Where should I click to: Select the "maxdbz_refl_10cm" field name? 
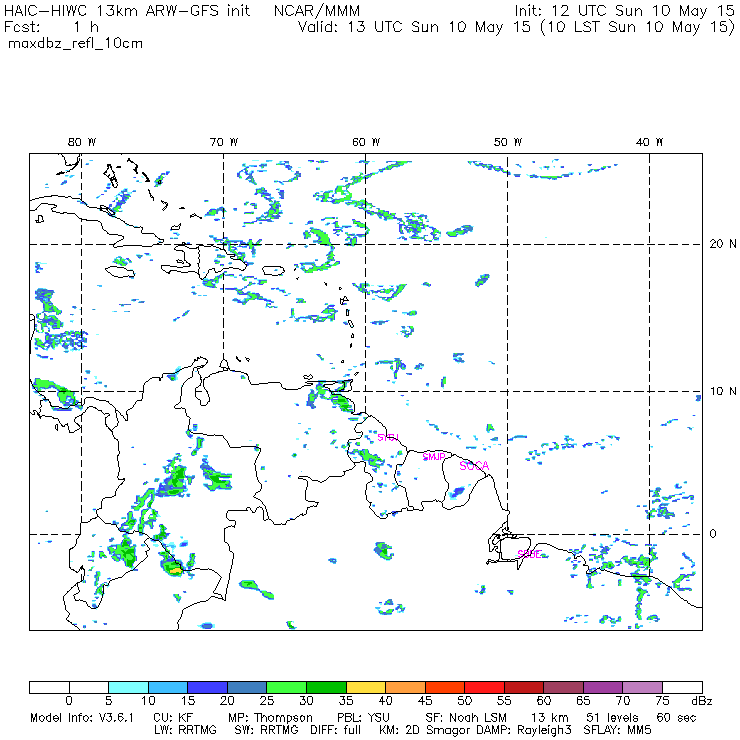(76, 44)
